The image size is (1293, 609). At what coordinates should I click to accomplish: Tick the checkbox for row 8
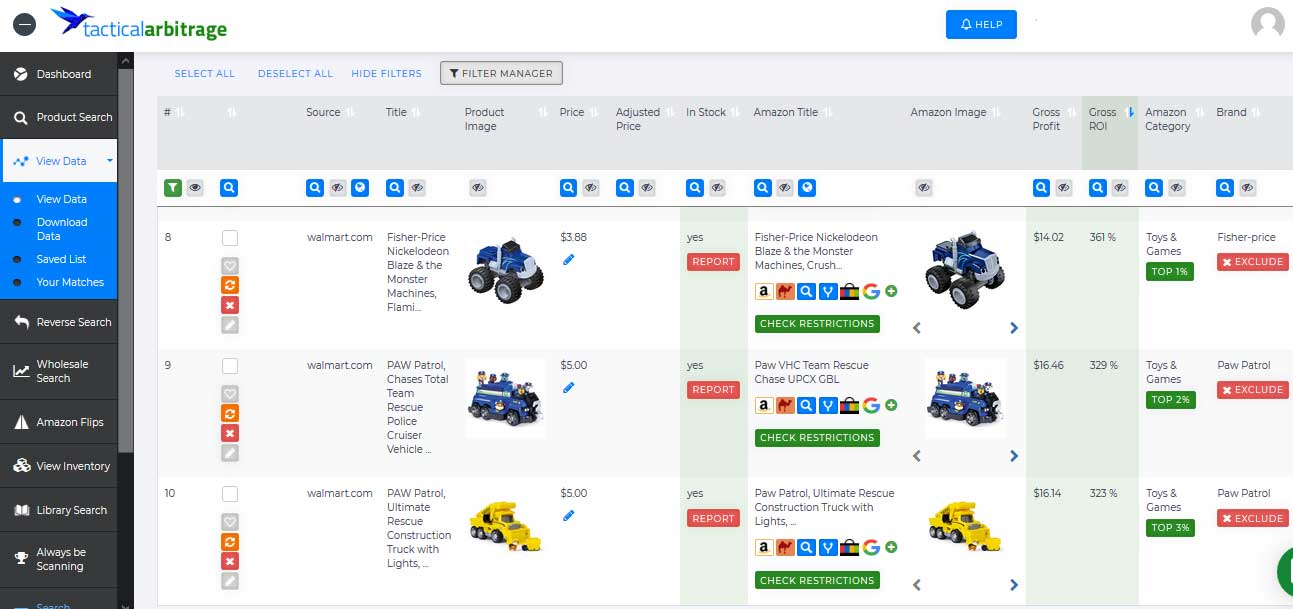pos(230,238)
